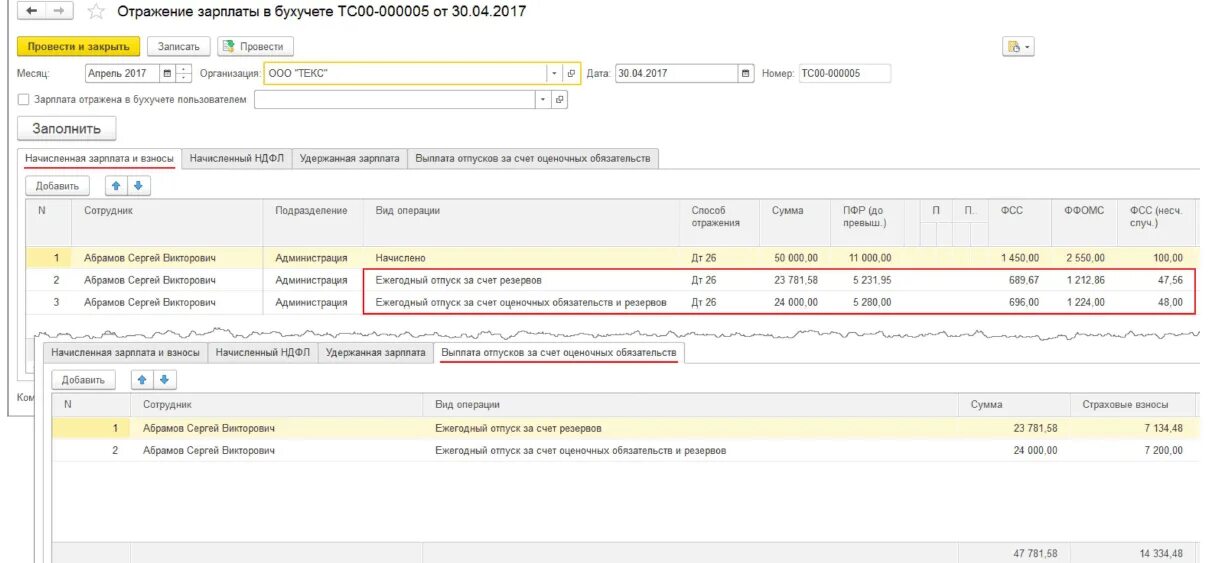Click lower table 'Добавить' button
This screenshot has height=563, width=1218.
[84, 380]
